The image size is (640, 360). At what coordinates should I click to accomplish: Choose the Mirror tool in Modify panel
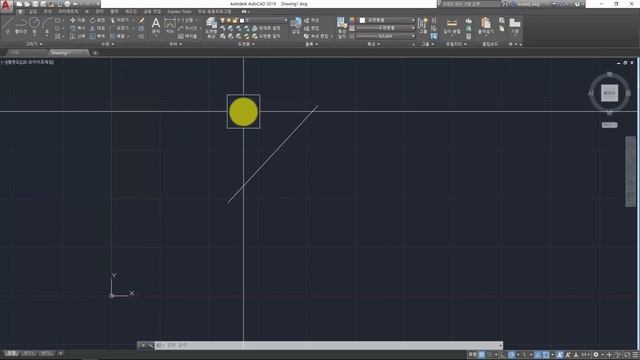pos(97,28)
